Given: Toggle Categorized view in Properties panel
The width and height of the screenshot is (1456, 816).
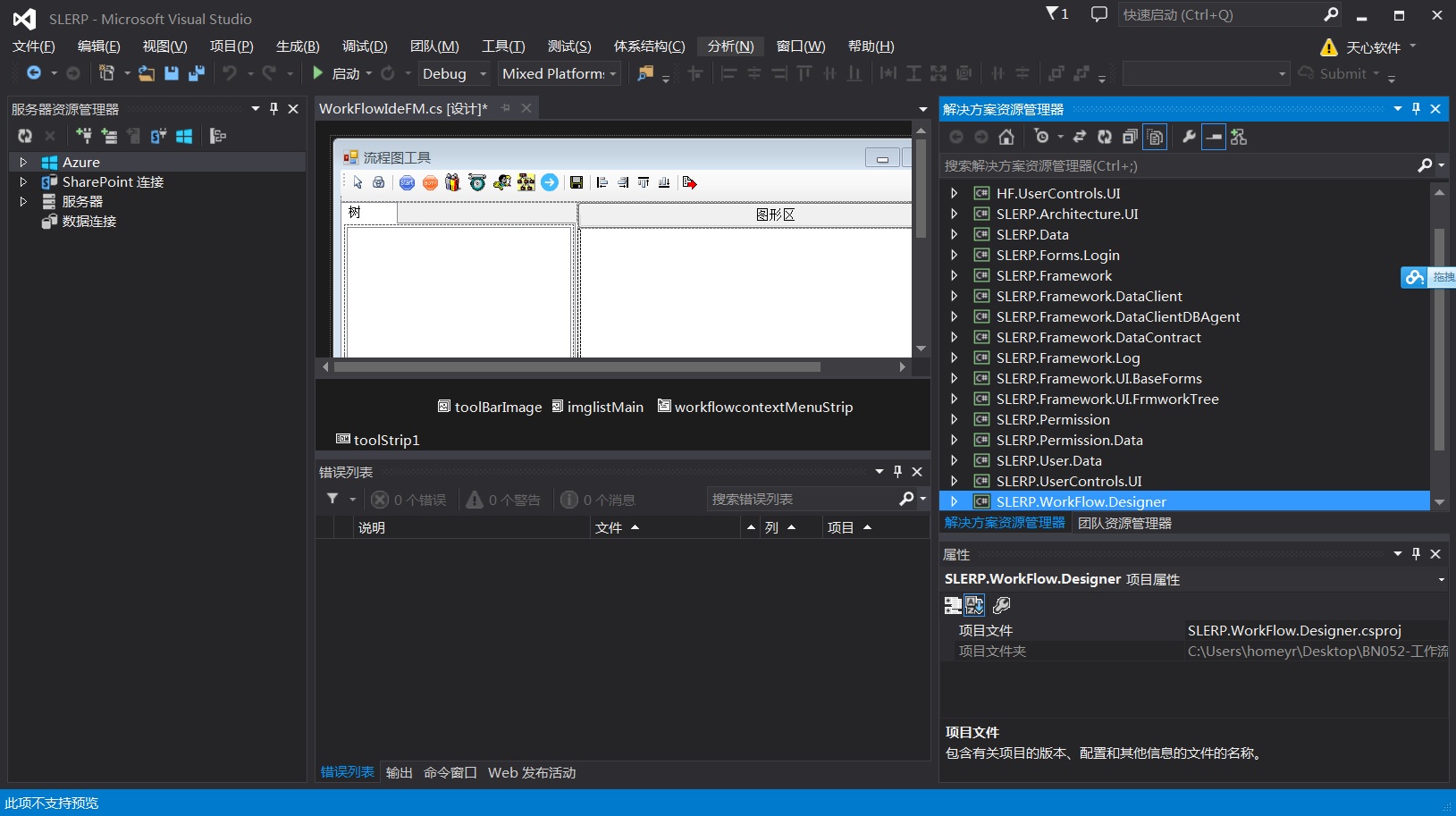Looking at the screenshot, I should coord(953,605).
